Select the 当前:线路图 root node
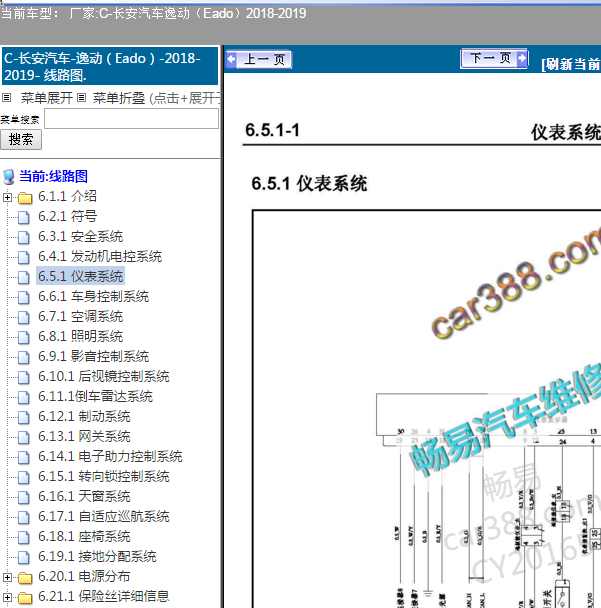The width and height of the screenshot is (601, 608). (54, 176)
